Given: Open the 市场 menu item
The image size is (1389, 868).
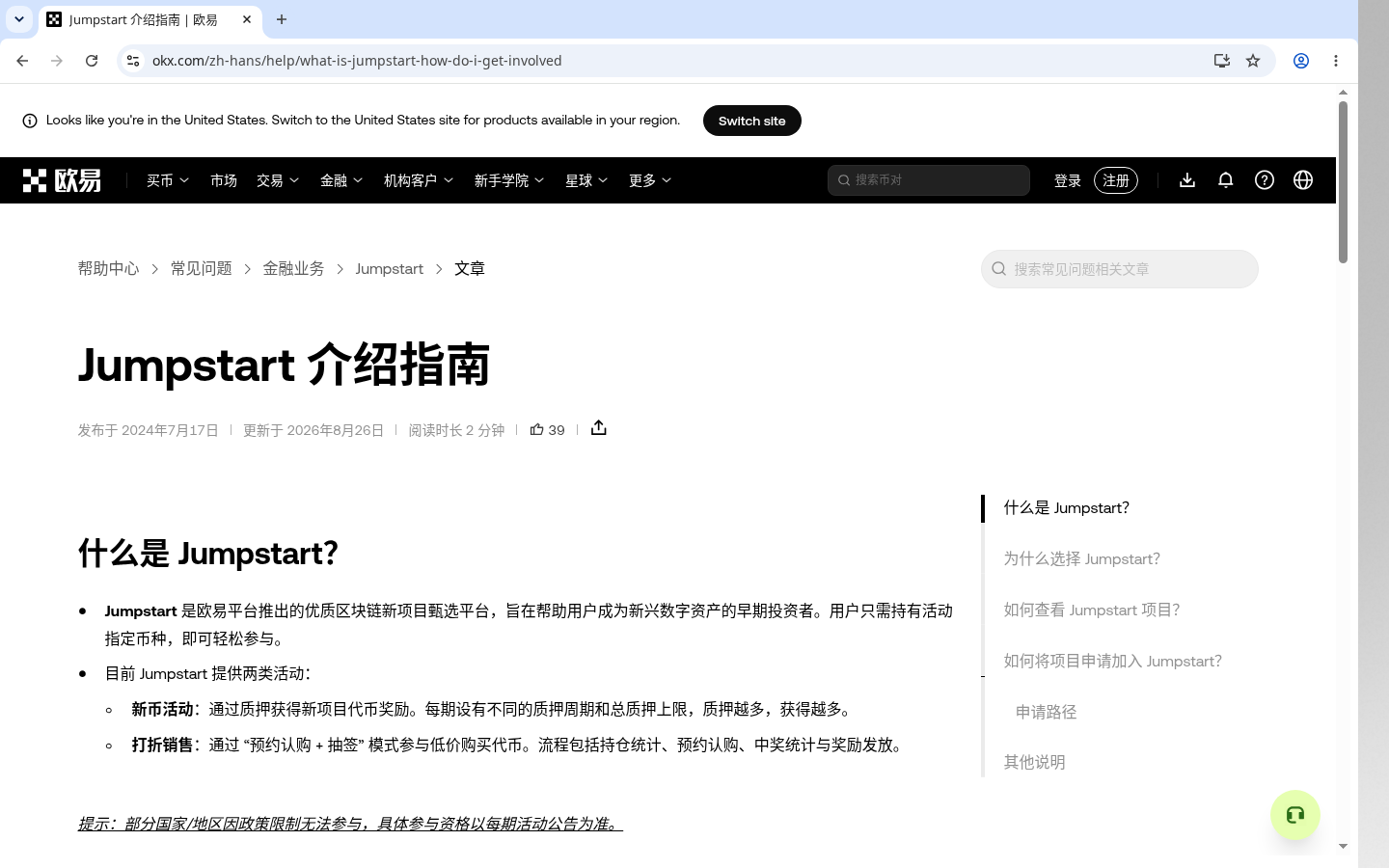Looking at the screenshot, I should click(x=224, y=180).
